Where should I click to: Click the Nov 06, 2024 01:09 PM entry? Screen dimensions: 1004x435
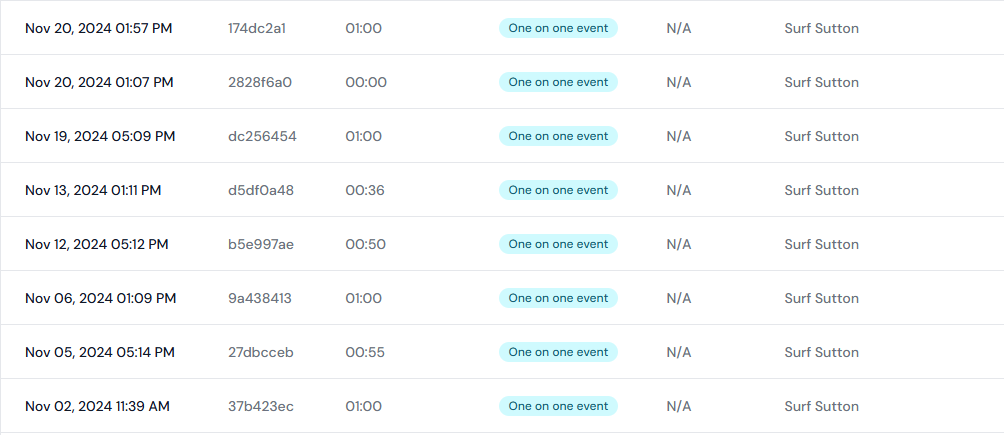click(x=100, y=298)
